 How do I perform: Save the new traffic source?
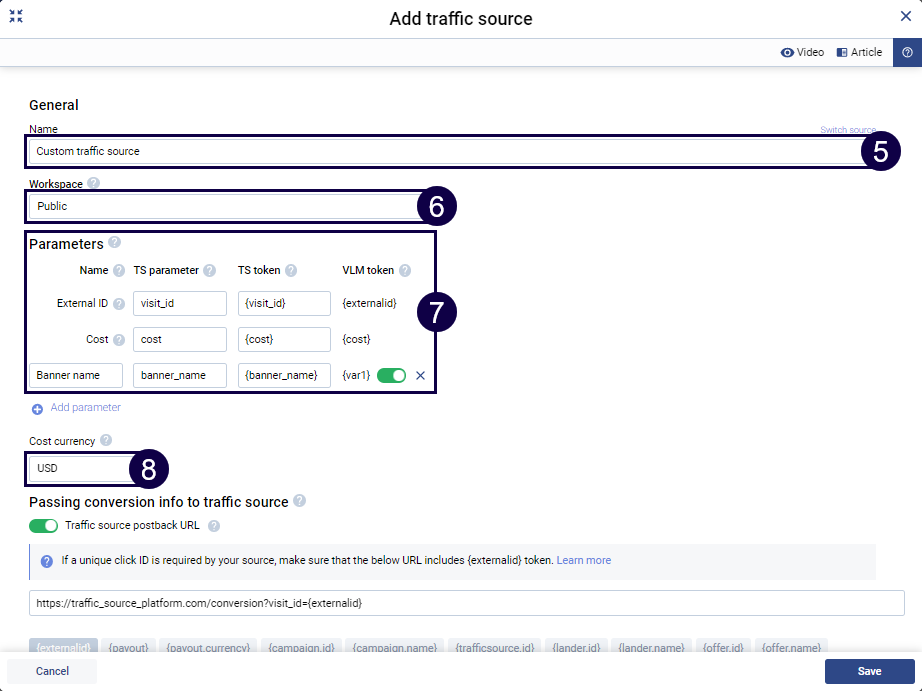click(869, 671)
